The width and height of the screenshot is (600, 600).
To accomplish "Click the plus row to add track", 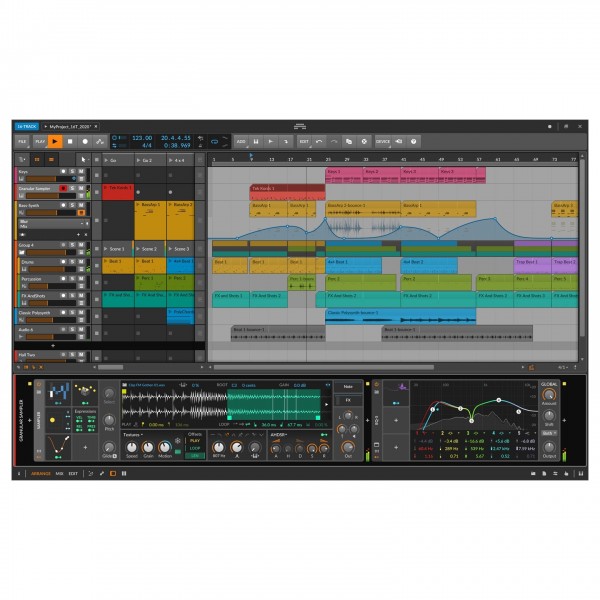I will [x=53, y=346].
